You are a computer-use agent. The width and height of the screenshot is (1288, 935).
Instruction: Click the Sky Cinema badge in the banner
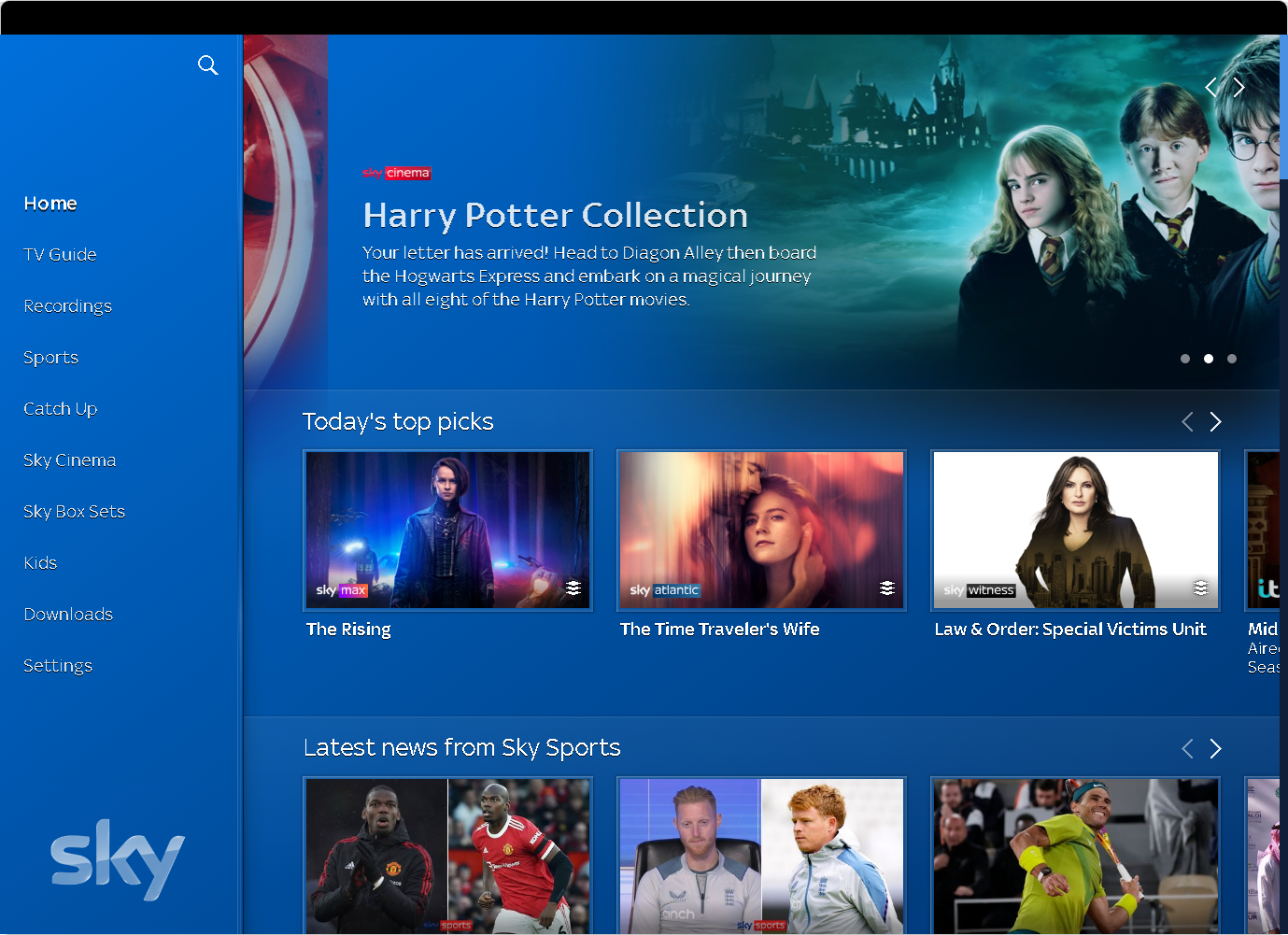pyautogui.click(x=396, y=173)
